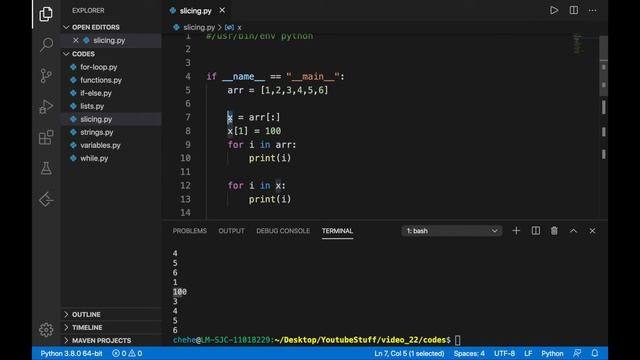Image resolution: width=640 pixels, height=360 pixels.
Task: Run the Python file with play button
Action: (x=553, y=10)
